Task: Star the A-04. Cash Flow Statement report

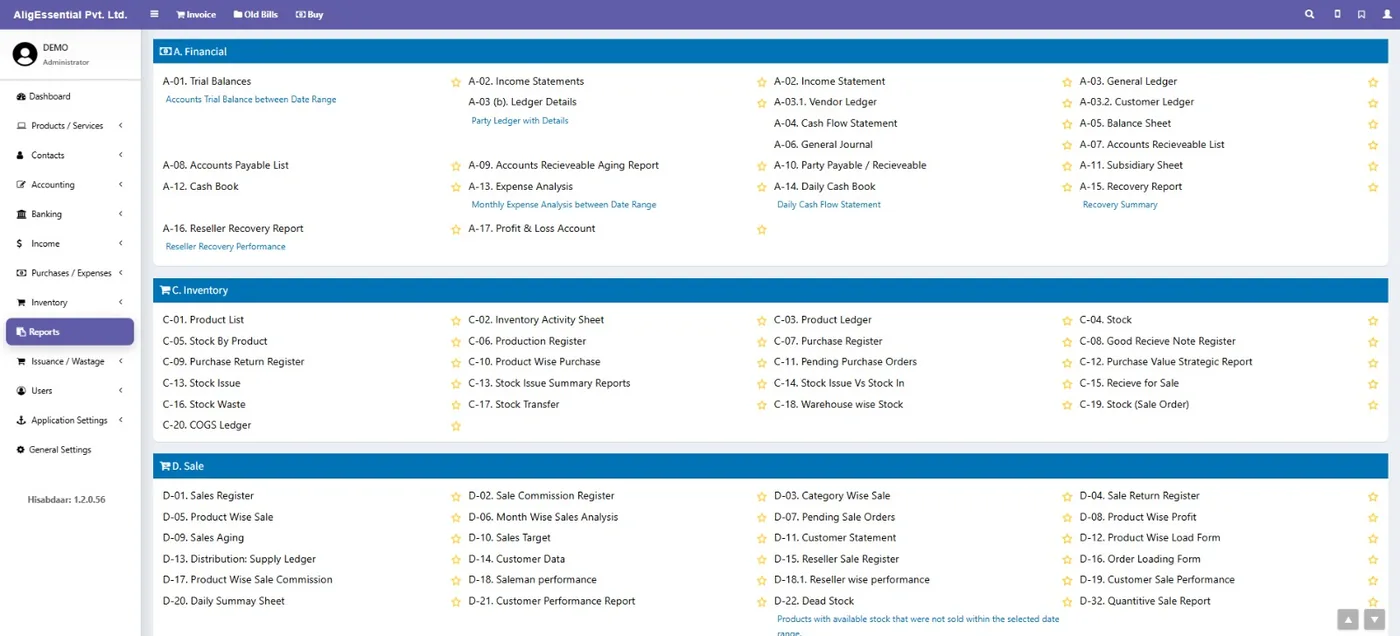Action: point(1067,124)
